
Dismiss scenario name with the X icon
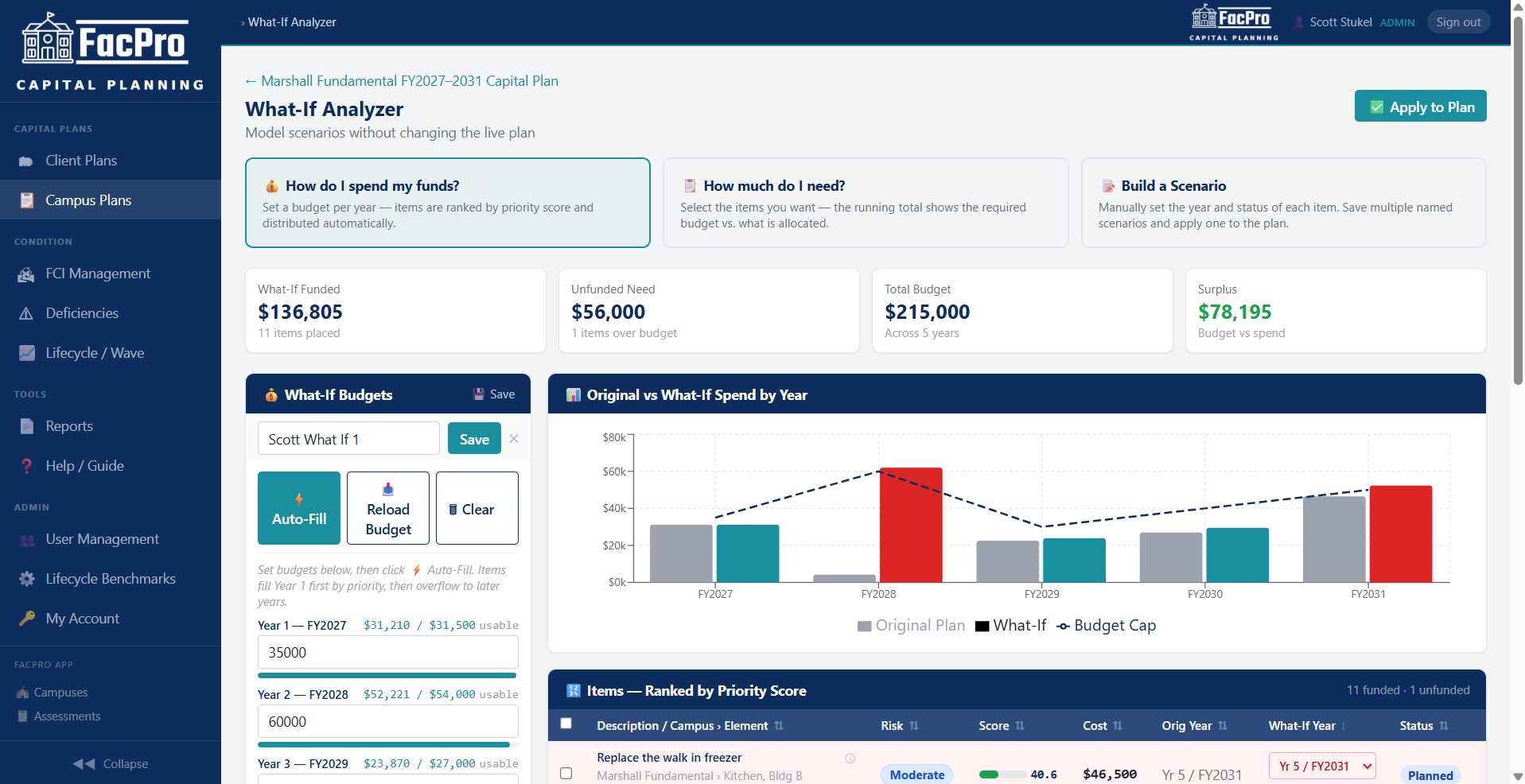[x=514, y=439]
